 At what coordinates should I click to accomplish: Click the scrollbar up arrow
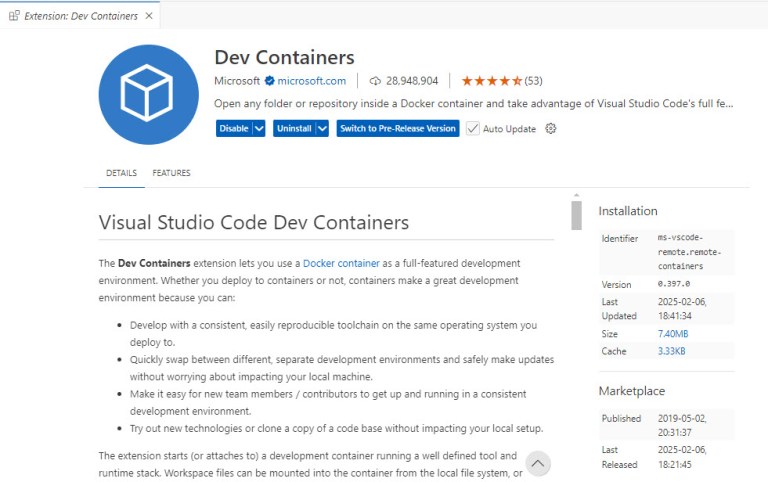pos(576,195)
